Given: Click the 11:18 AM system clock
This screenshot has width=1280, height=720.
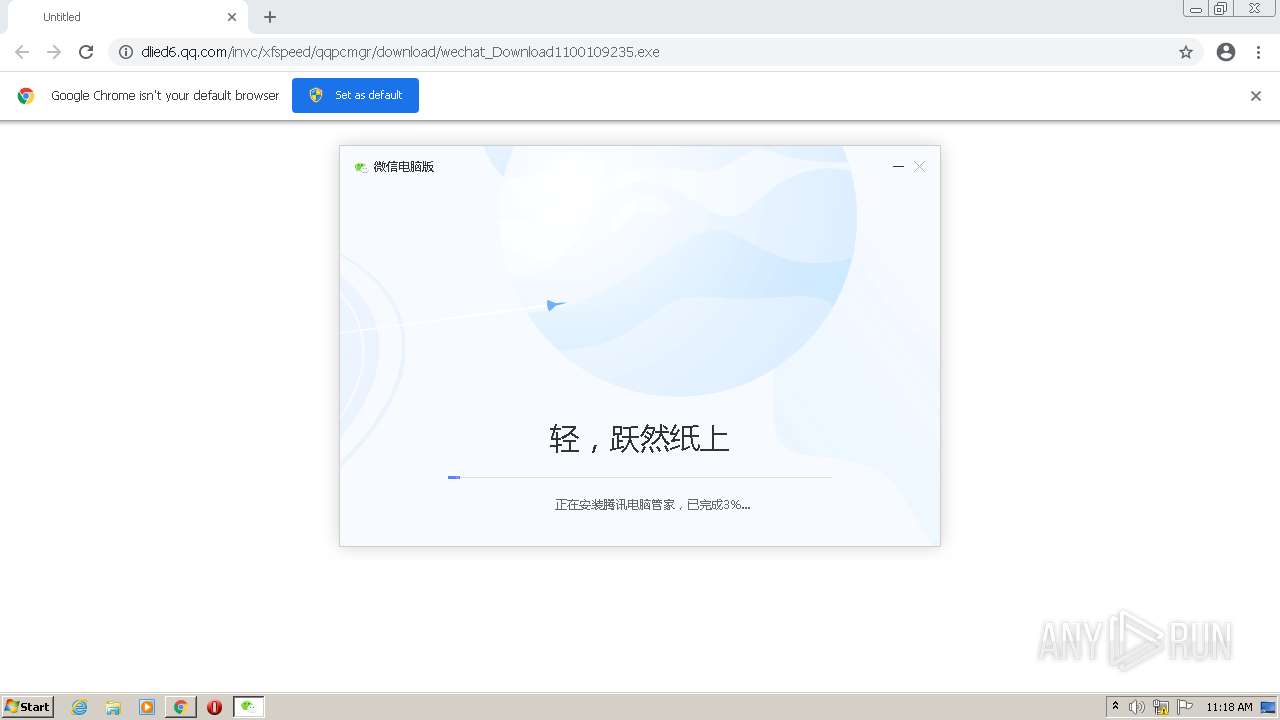Looking at the screenshot, I should click(x=1229, y=707).
